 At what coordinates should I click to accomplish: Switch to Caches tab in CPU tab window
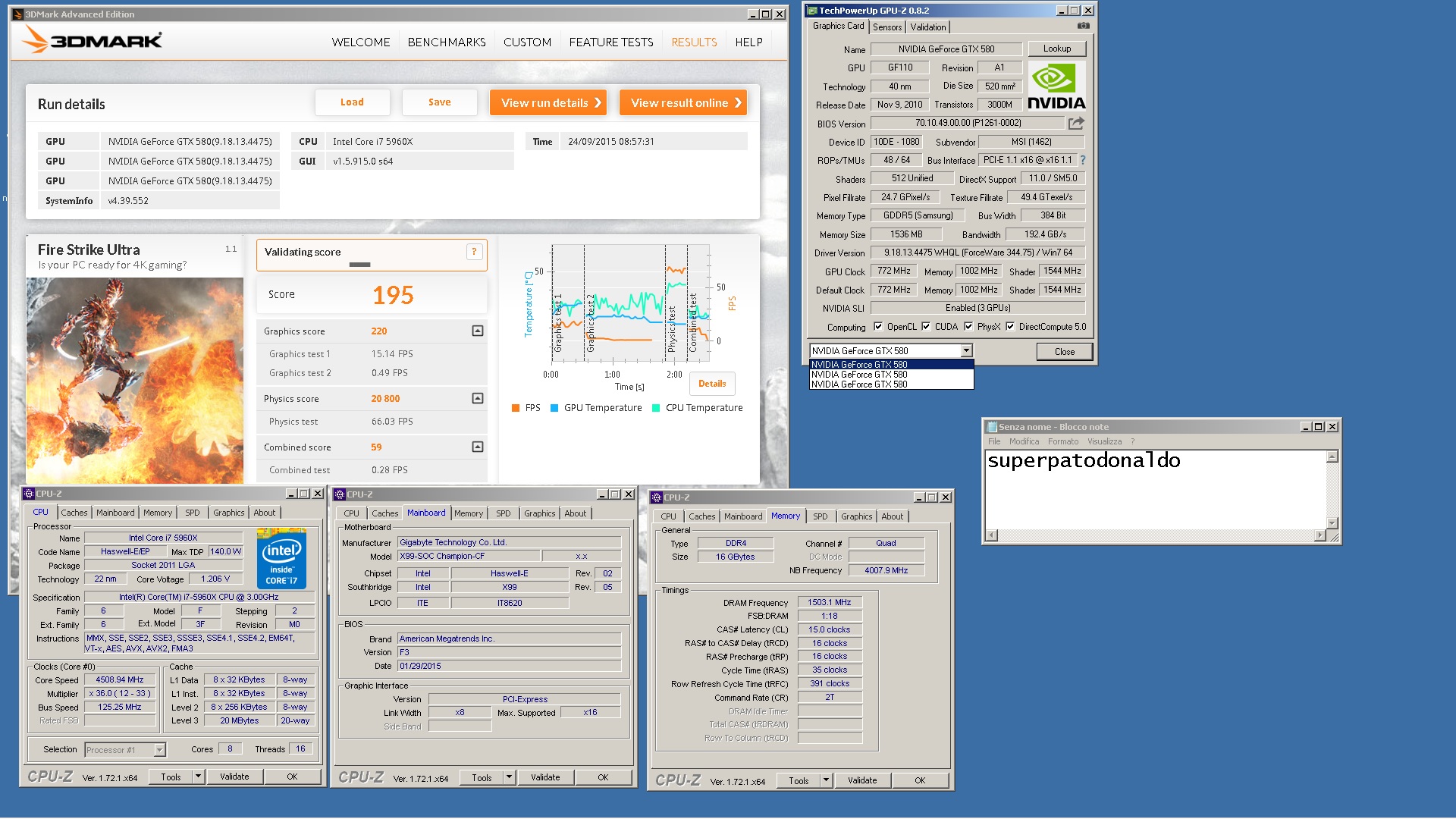74,513
